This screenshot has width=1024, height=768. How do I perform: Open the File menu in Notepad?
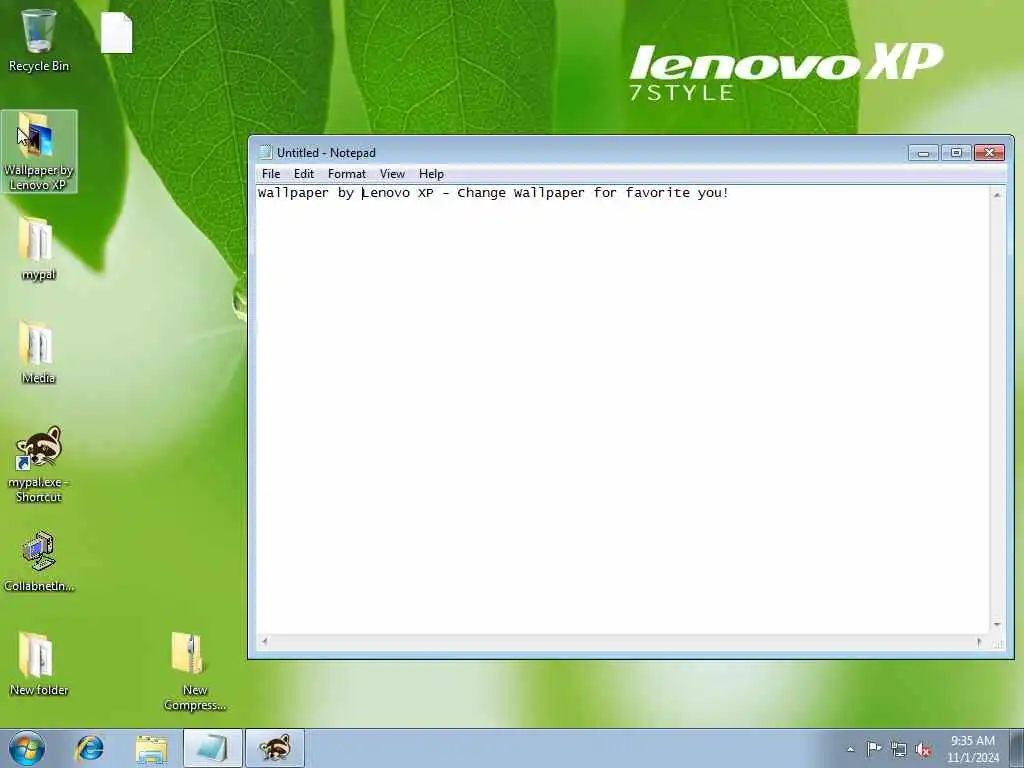click(x=271, y=174)
